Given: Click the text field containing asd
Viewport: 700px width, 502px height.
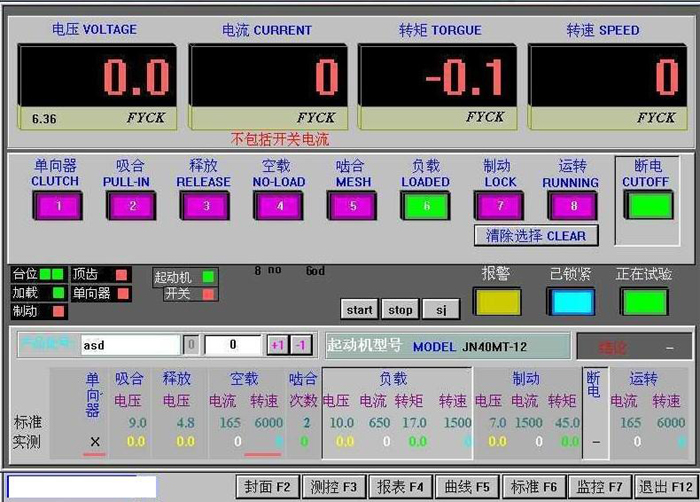Looking at the screenshot, I should (x=130, y=345).
